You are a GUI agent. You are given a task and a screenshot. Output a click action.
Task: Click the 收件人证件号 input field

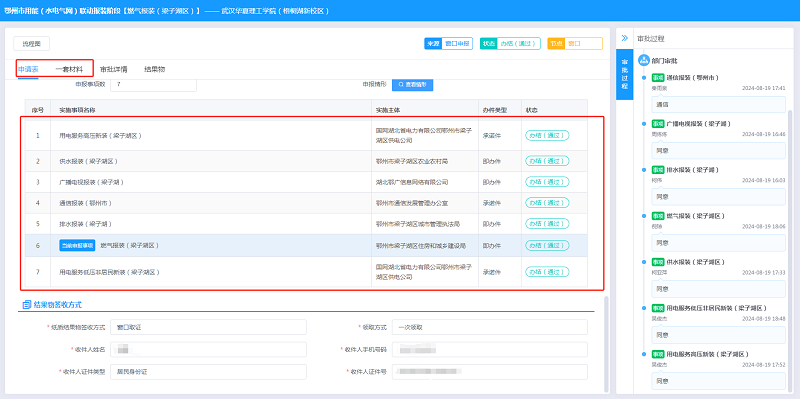click(x=490, y=372)
